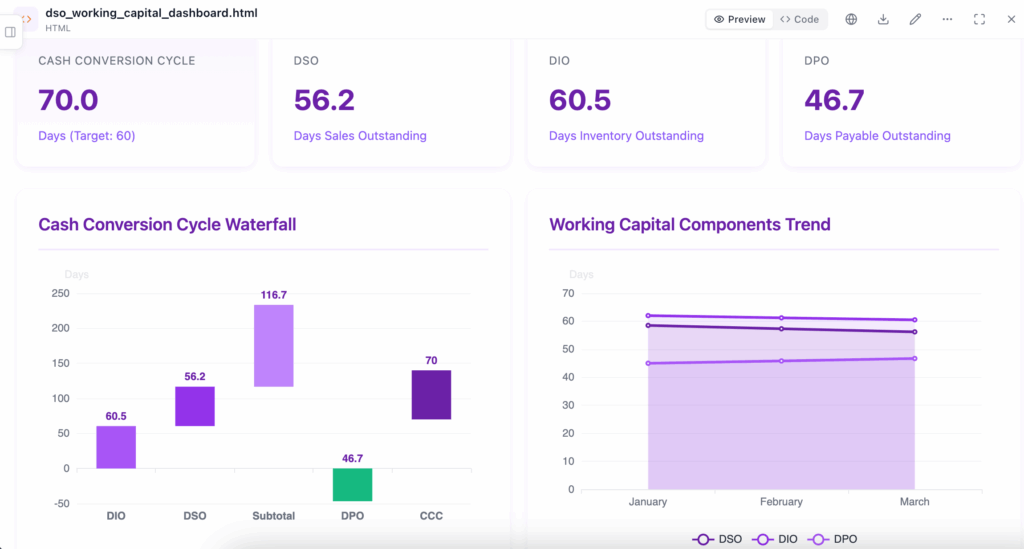Click the dark purple CCC waterfall bar
Viewport: 1024px width, 549px height.
point(431,395)
